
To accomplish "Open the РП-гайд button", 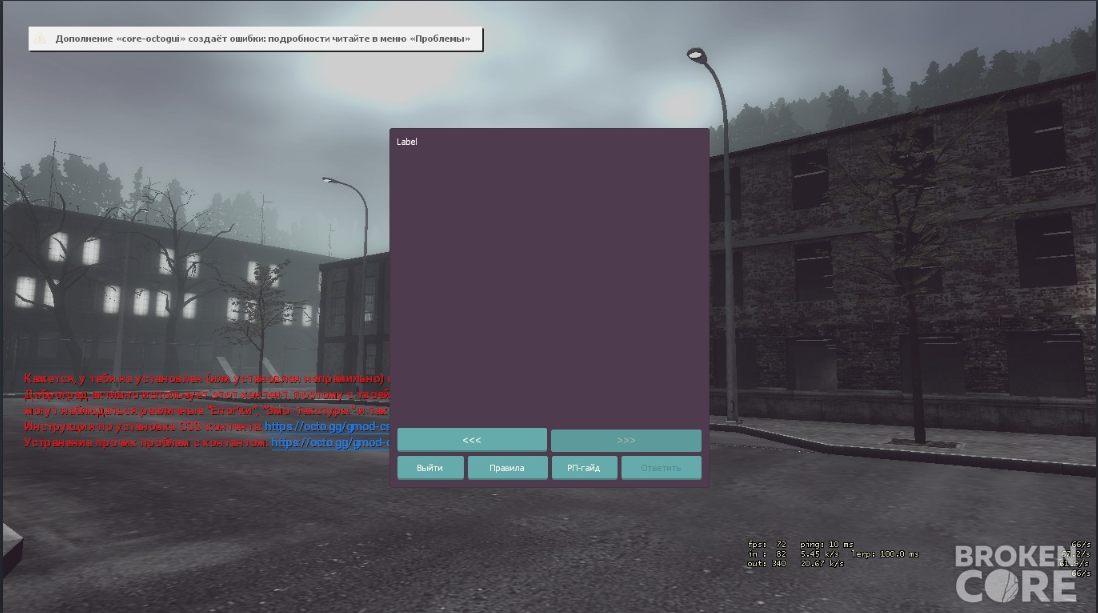I will [584, 468].
